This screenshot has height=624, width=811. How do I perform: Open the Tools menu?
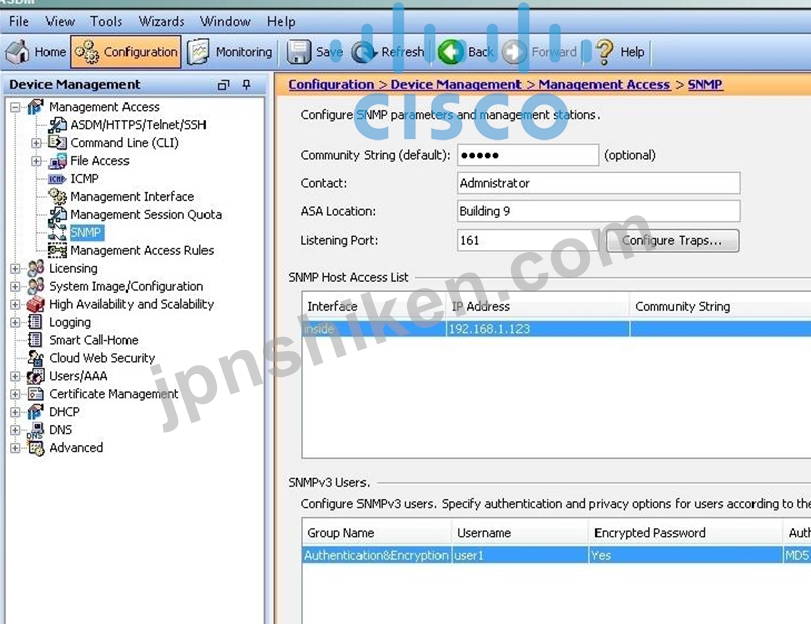[x=106, y=21]
